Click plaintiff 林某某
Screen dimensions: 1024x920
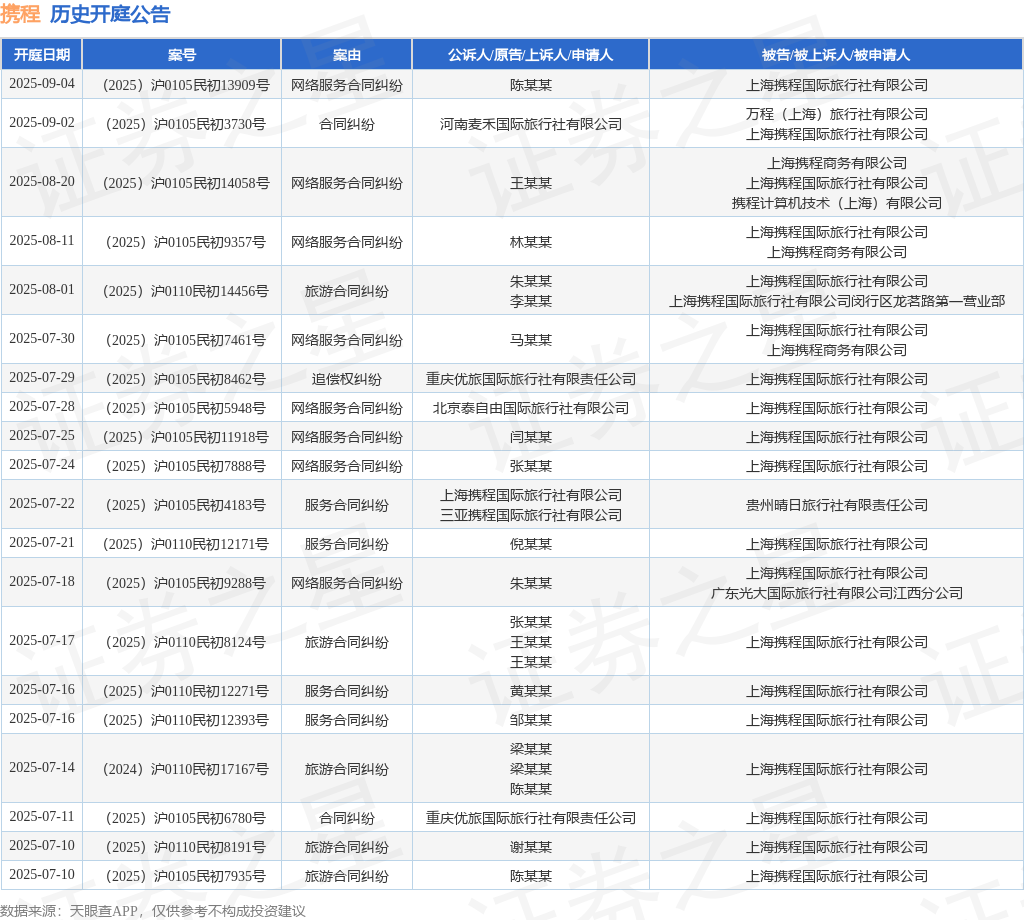pyautogui.click(x=530, y=242)
